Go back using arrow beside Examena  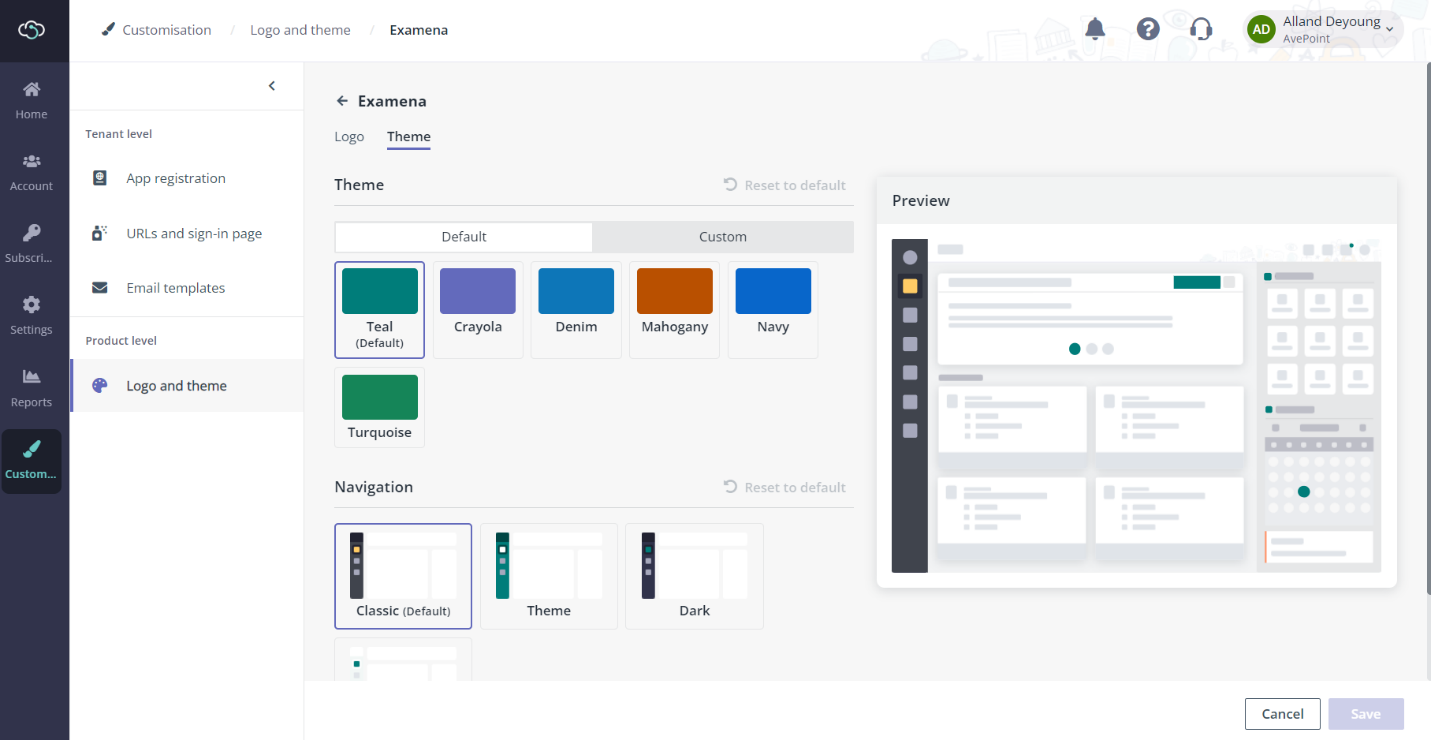click(x=342, y=101)
